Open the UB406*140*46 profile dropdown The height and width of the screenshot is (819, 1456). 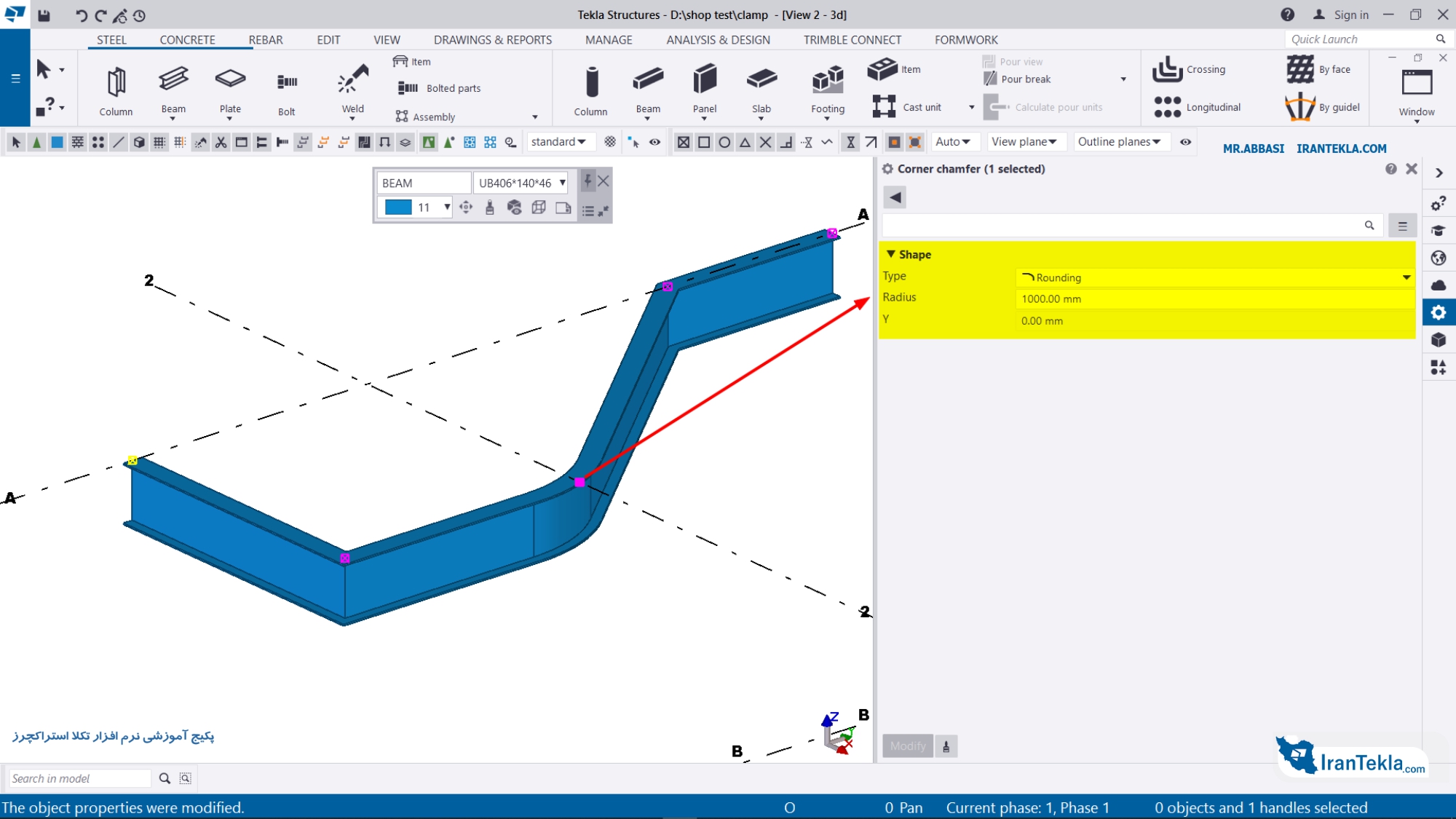tap(562, 183)
